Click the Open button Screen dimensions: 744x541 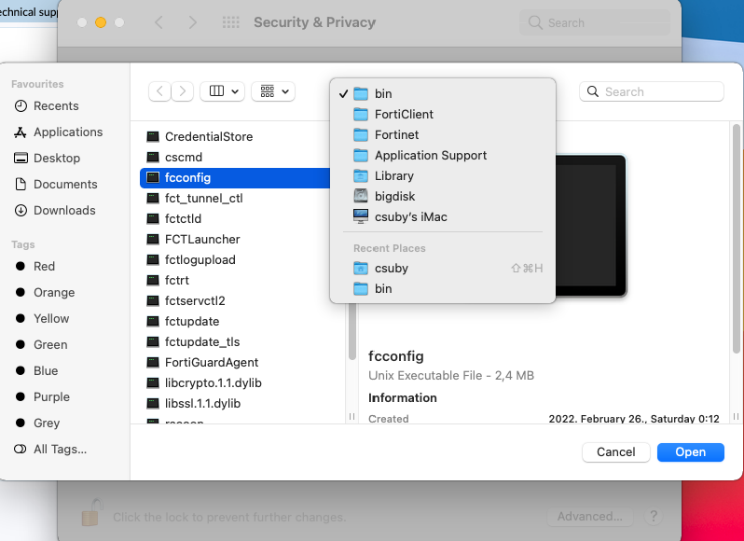[x=690, y=452]
